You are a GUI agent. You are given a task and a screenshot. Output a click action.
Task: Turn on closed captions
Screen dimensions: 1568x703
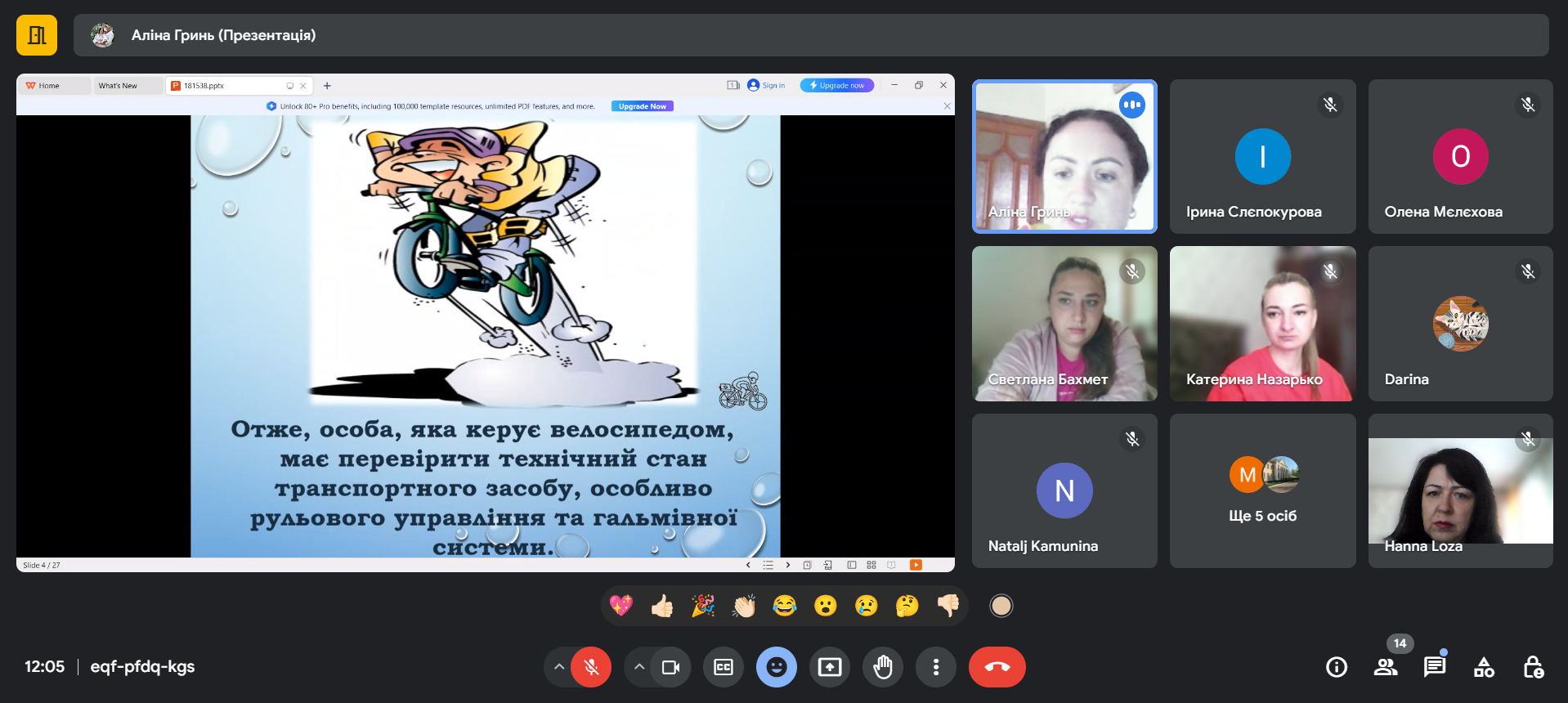(x=724, y=667)
